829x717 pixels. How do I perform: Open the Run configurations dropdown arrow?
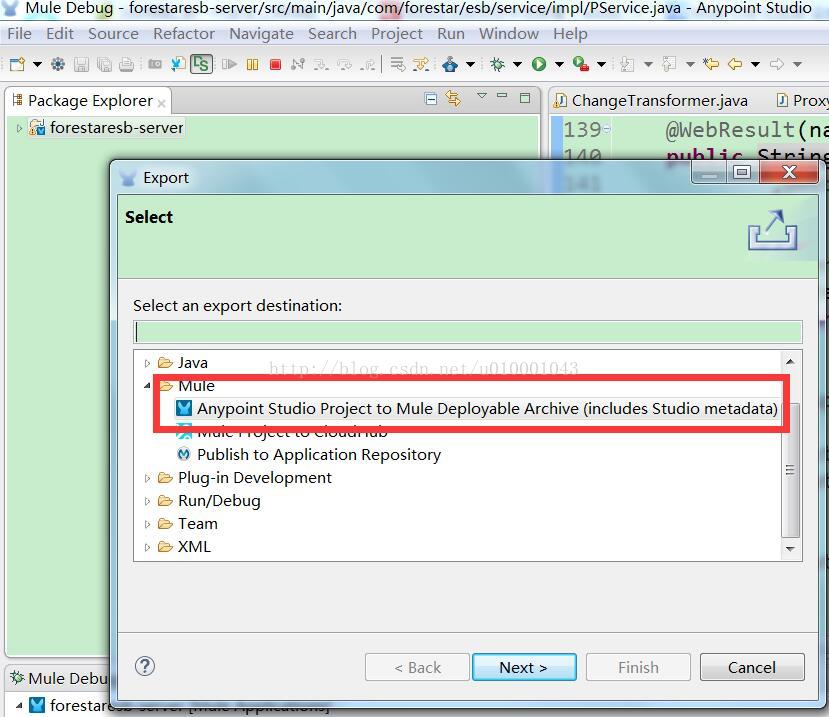coord(559,65)
